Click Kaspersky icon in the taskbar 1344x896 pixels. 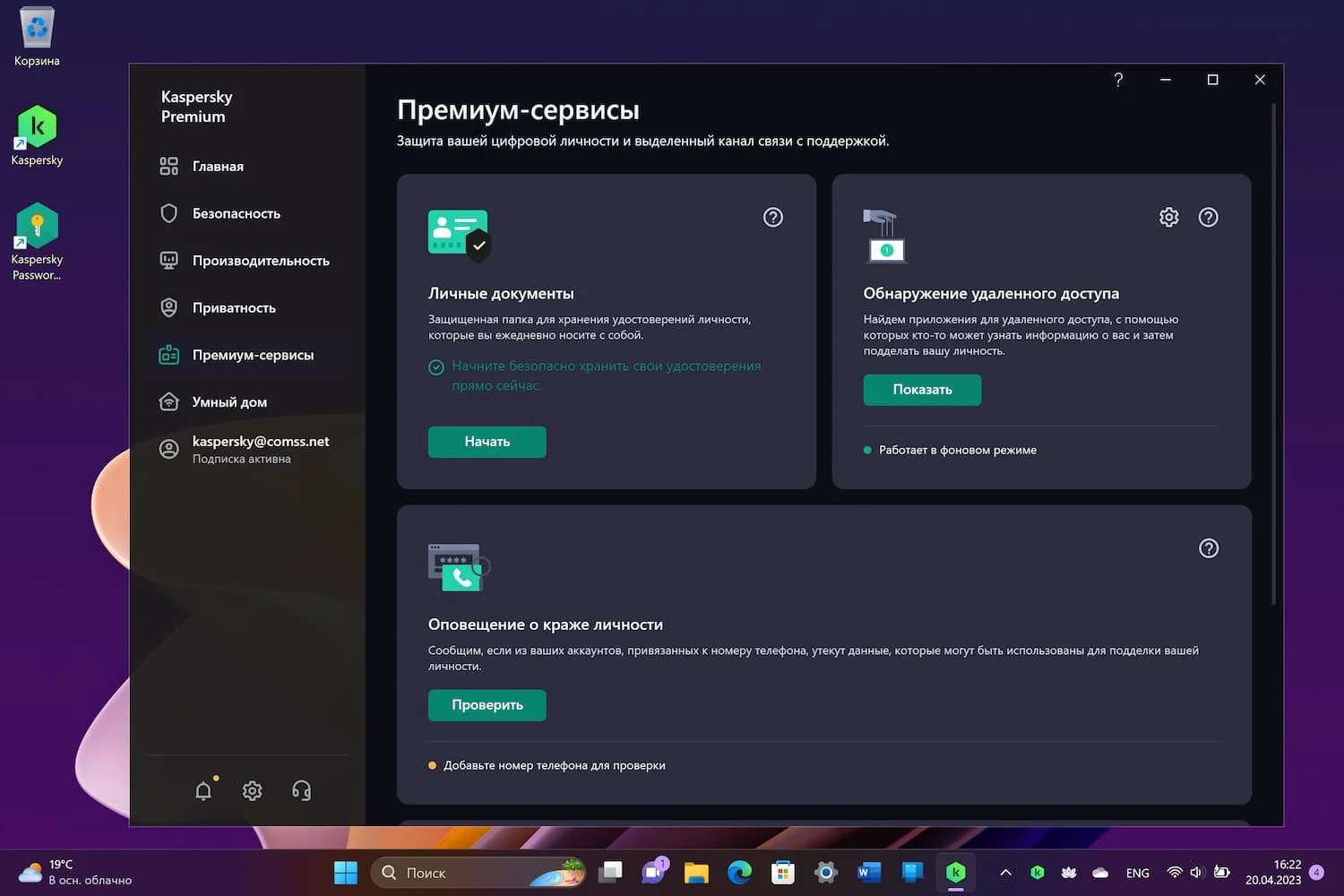[955, 872]
